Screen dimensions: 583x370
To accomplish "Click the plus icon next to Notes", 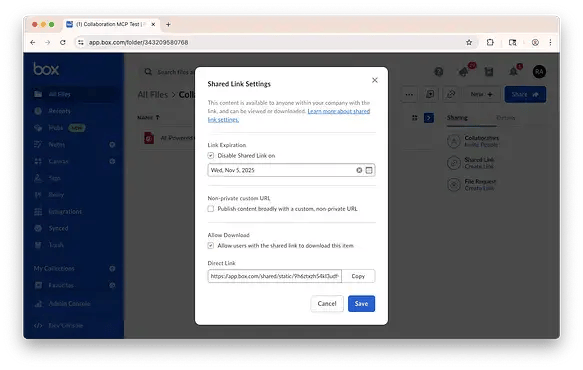I will pos(112,144).
